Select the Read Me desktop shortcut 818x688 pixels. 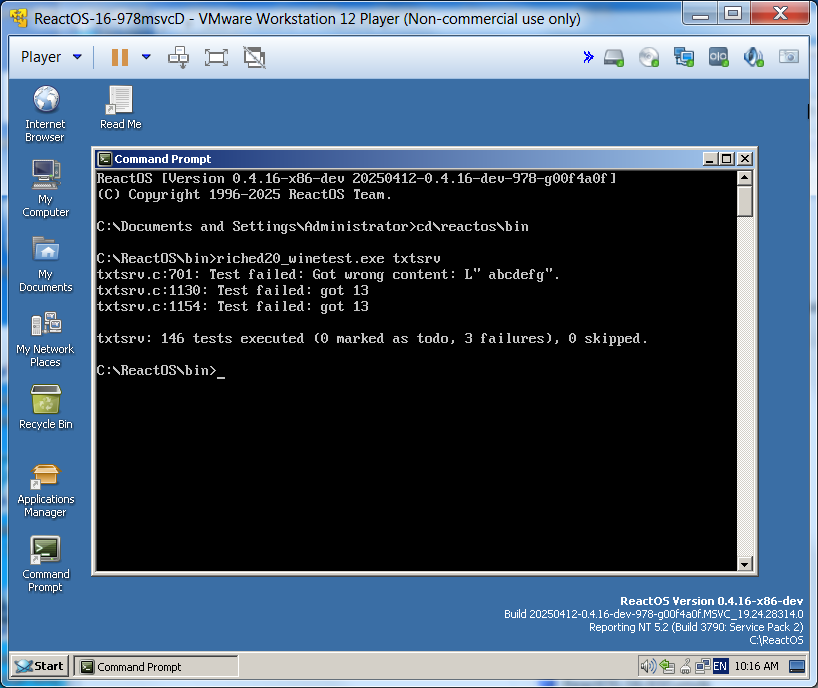click(121, 107)
